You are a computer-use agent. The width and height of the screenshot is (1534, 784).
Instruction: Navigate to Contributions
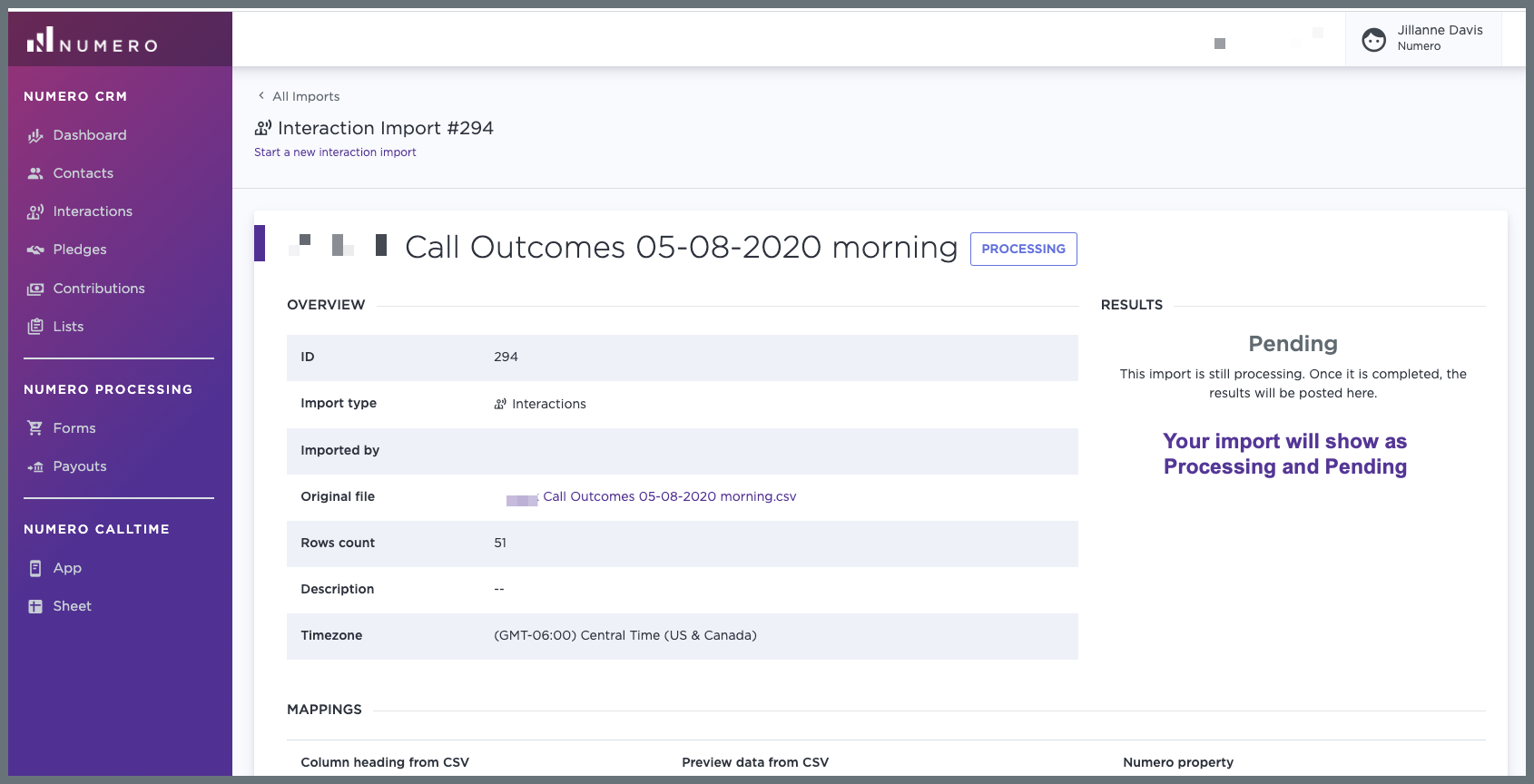pyautogui.click(x=99, y=289)
